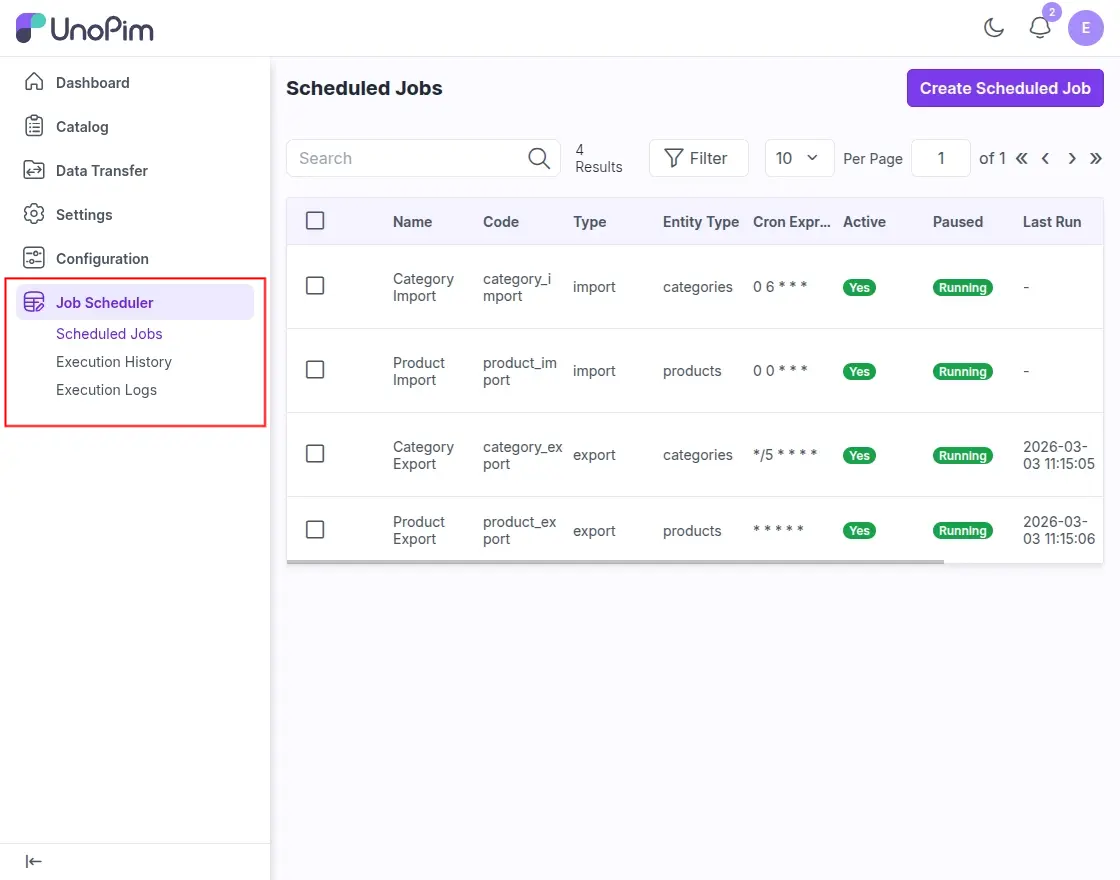Click the category_export code cell
The width and height of the screenshot is (1120, 880).
522,455
